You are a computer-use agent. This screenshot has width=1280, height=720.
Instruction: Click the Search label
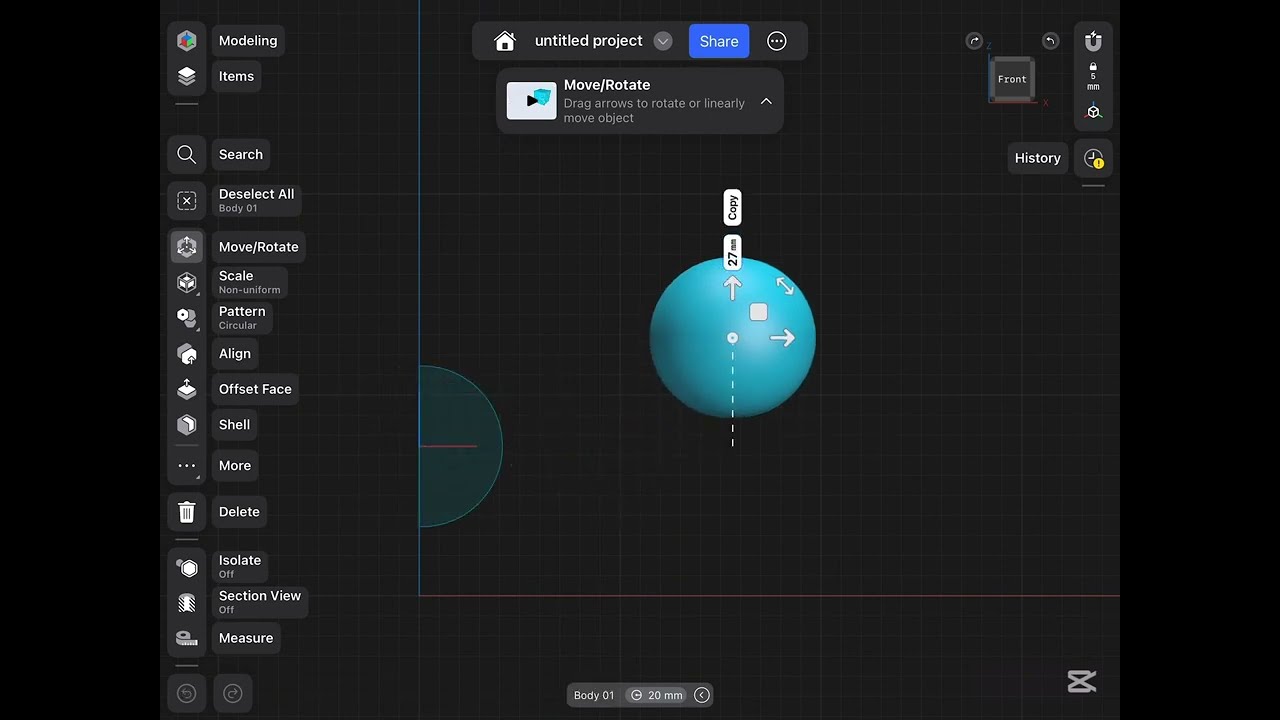click(240, 154)
